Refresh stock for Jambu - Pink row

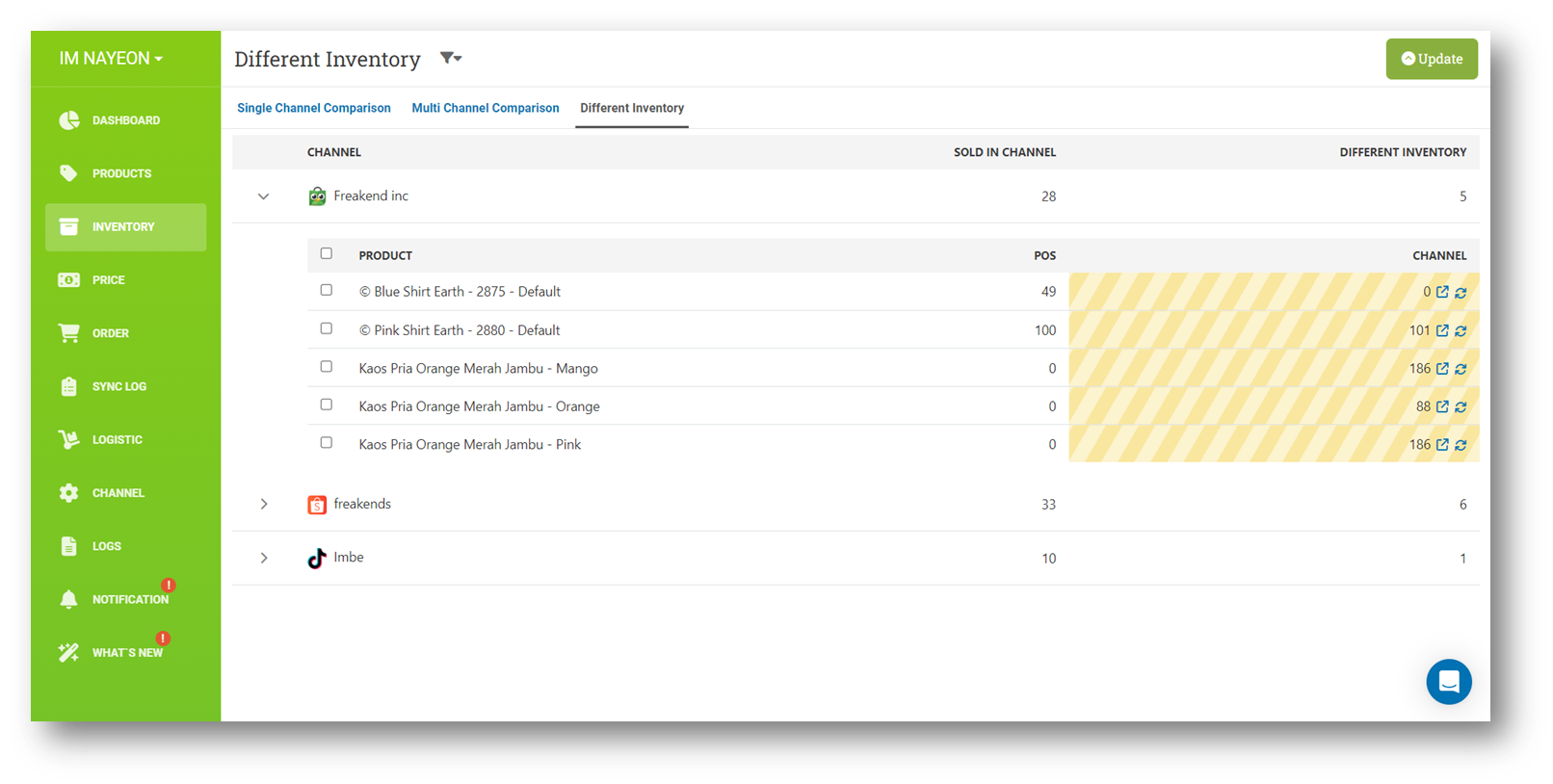[x=1461, y=444]
